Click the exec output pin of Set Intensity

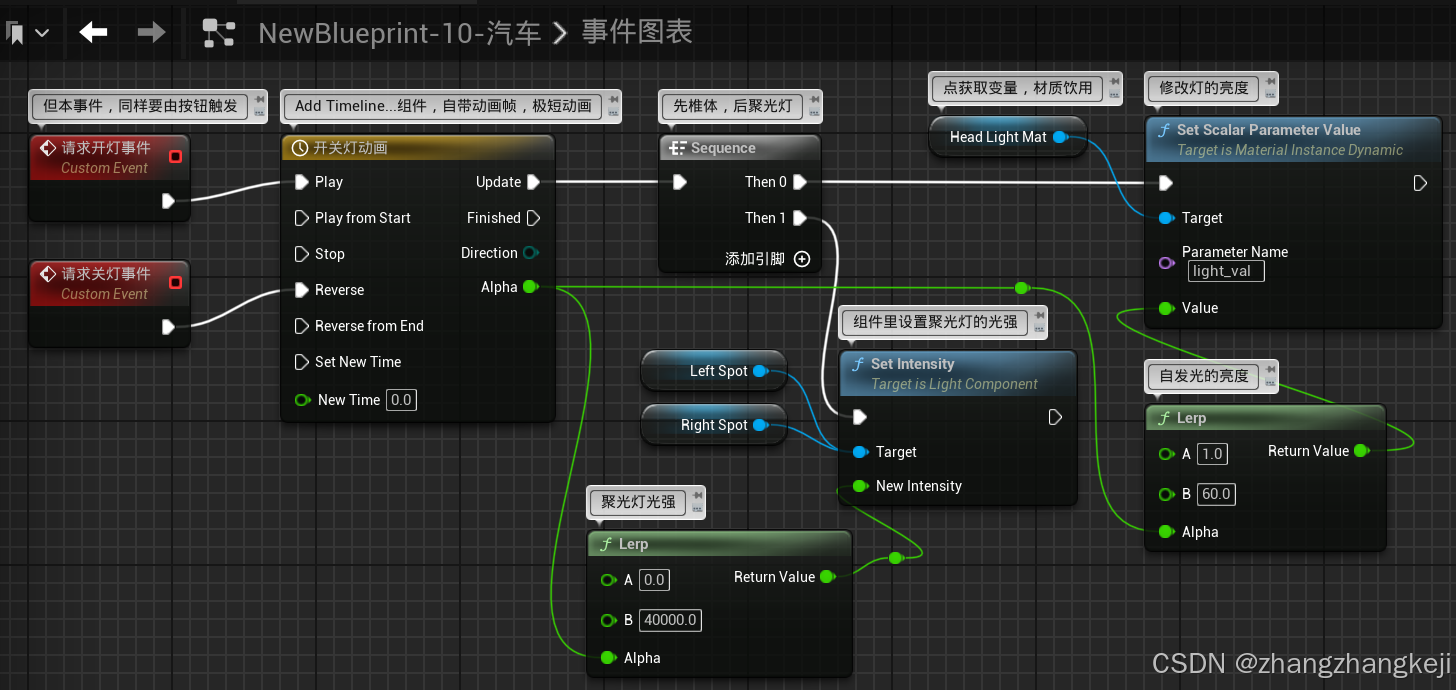tap(1055, 417)
